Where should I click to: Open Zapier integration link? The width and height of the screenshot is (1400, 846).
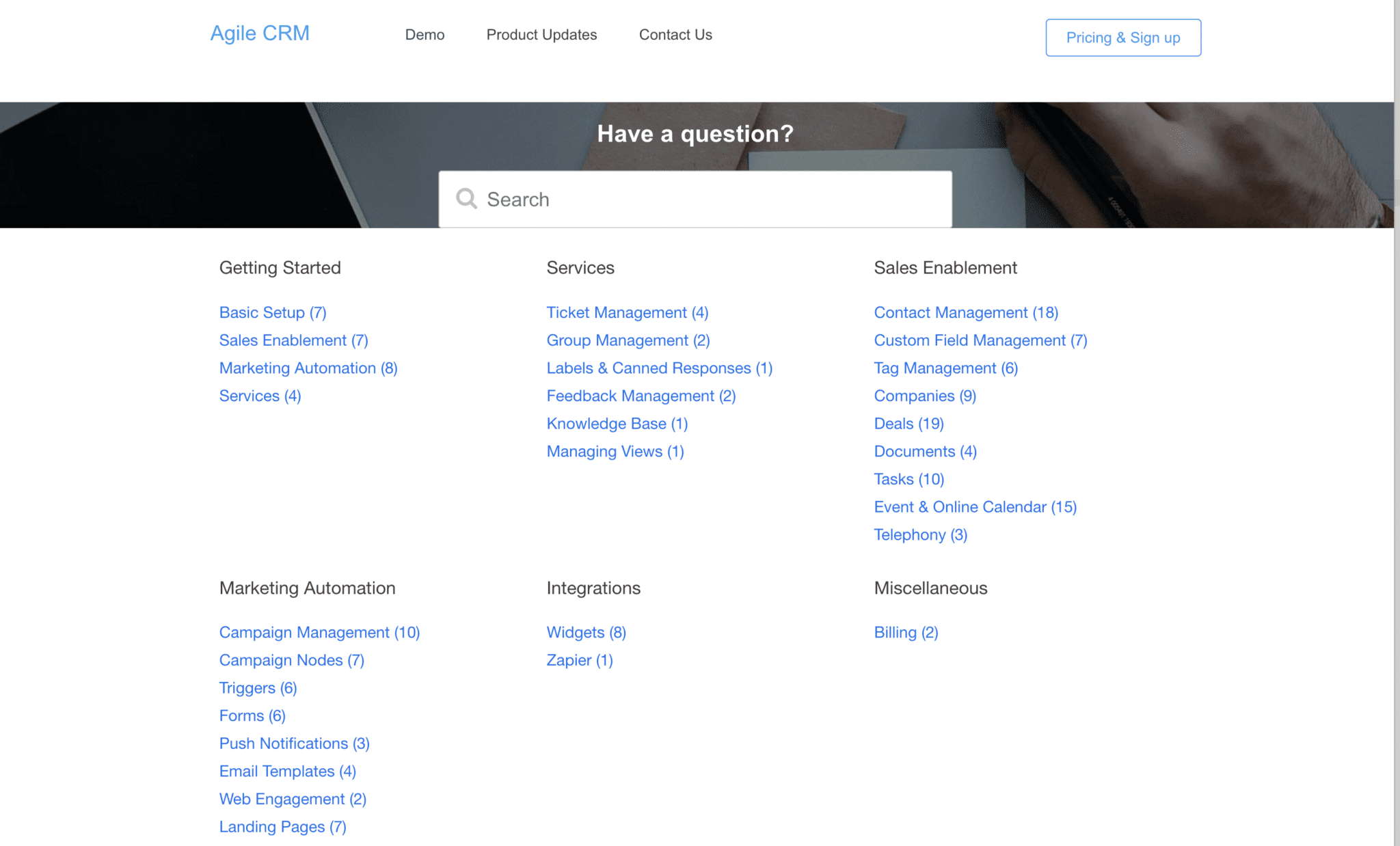(x=579, y=660)
